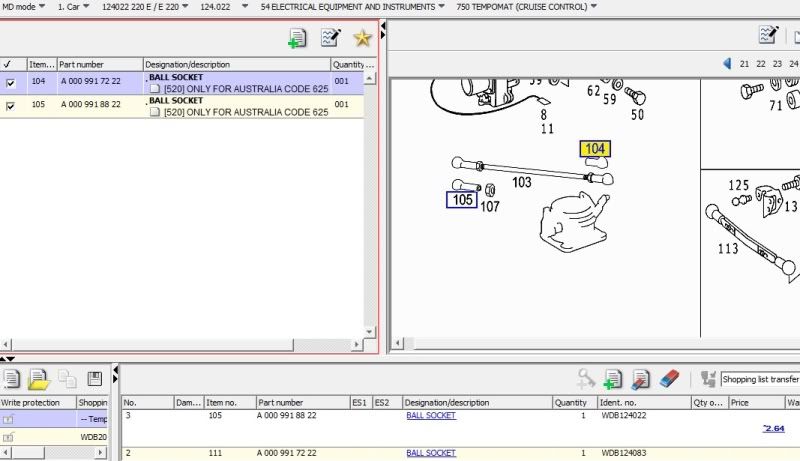Viewport: 800px width, 461px height.
Task: Click callout number 113 in diagram
Action: pyautogui.click(x=728, y=249)
